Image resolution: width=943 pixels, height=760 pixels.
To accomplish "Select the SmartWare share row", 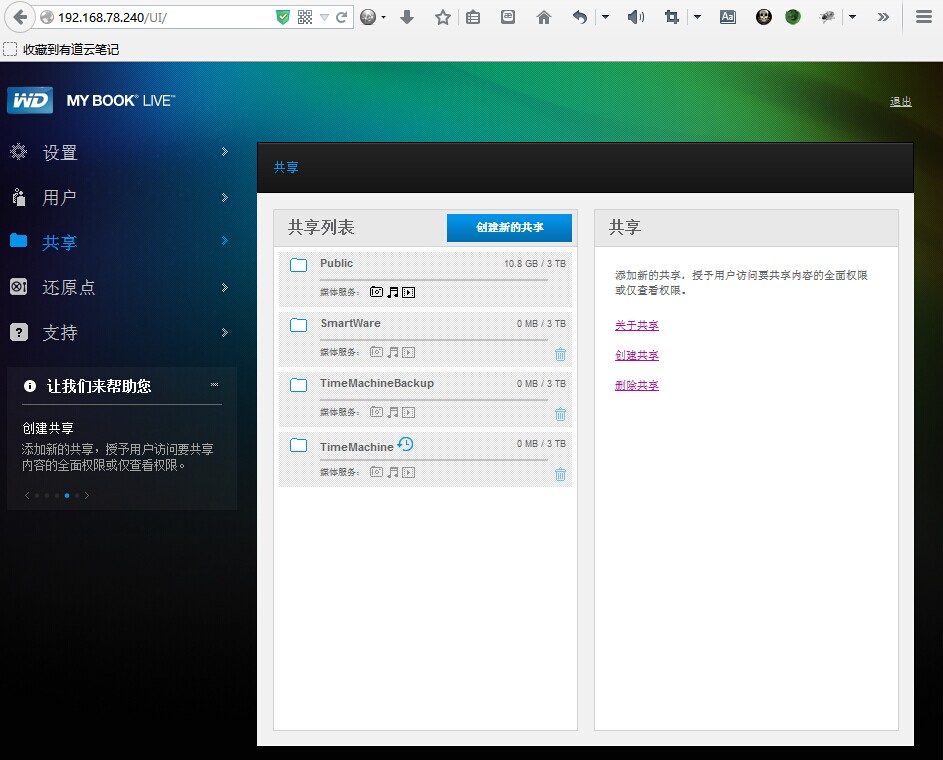I will coord(425,339).
